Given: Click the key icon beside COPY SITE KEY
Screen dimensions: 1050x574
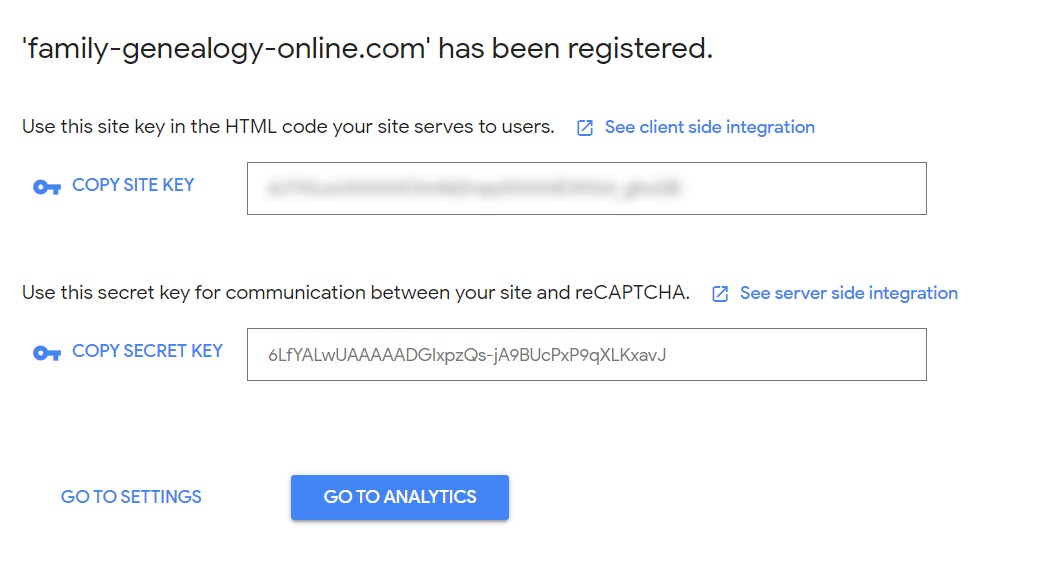Looking at the screenshot, I should pyautogui.click(x=47, y=187).
